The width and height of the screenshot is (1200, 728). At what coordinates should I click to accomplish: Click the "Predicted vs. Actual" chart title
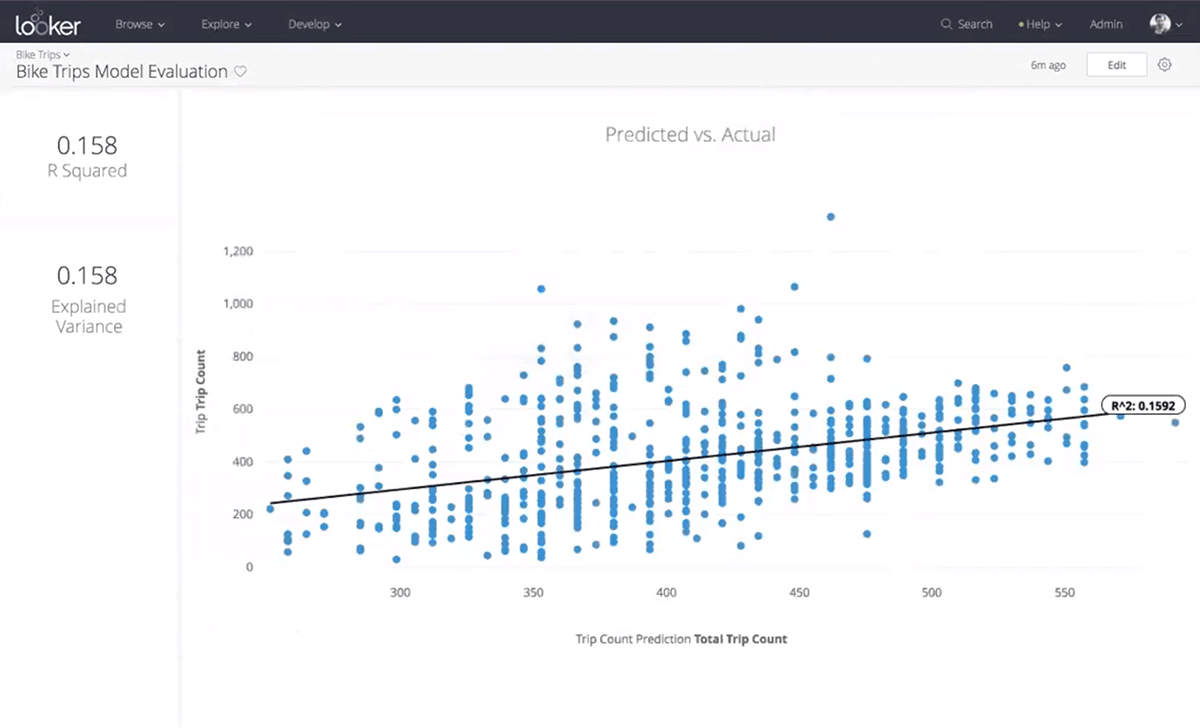[690, 134]
